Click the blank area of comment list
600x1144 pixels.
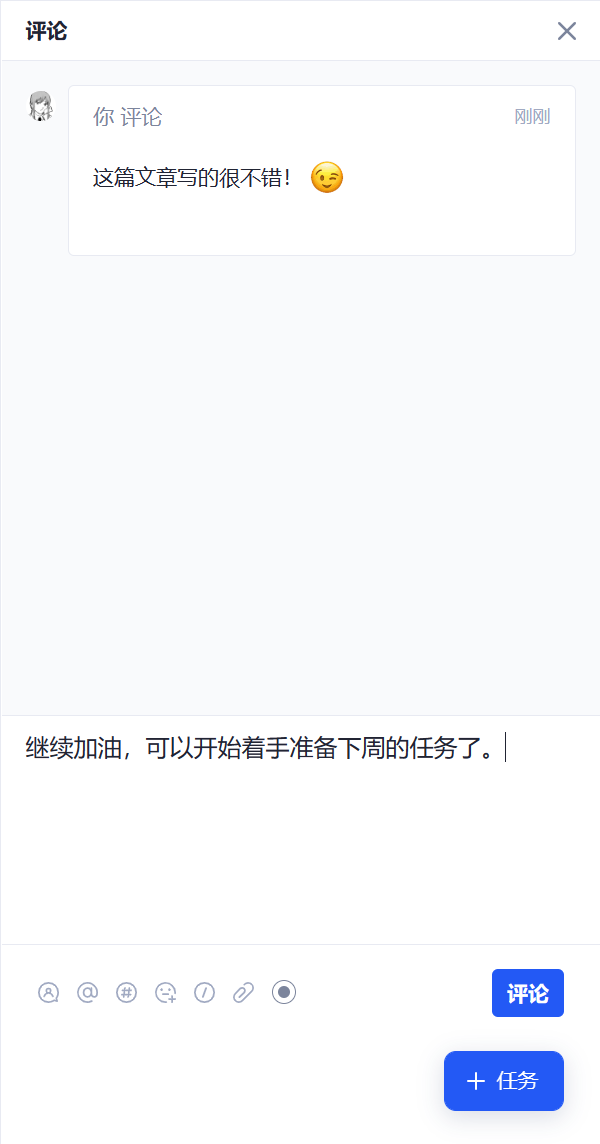point(300,482)
